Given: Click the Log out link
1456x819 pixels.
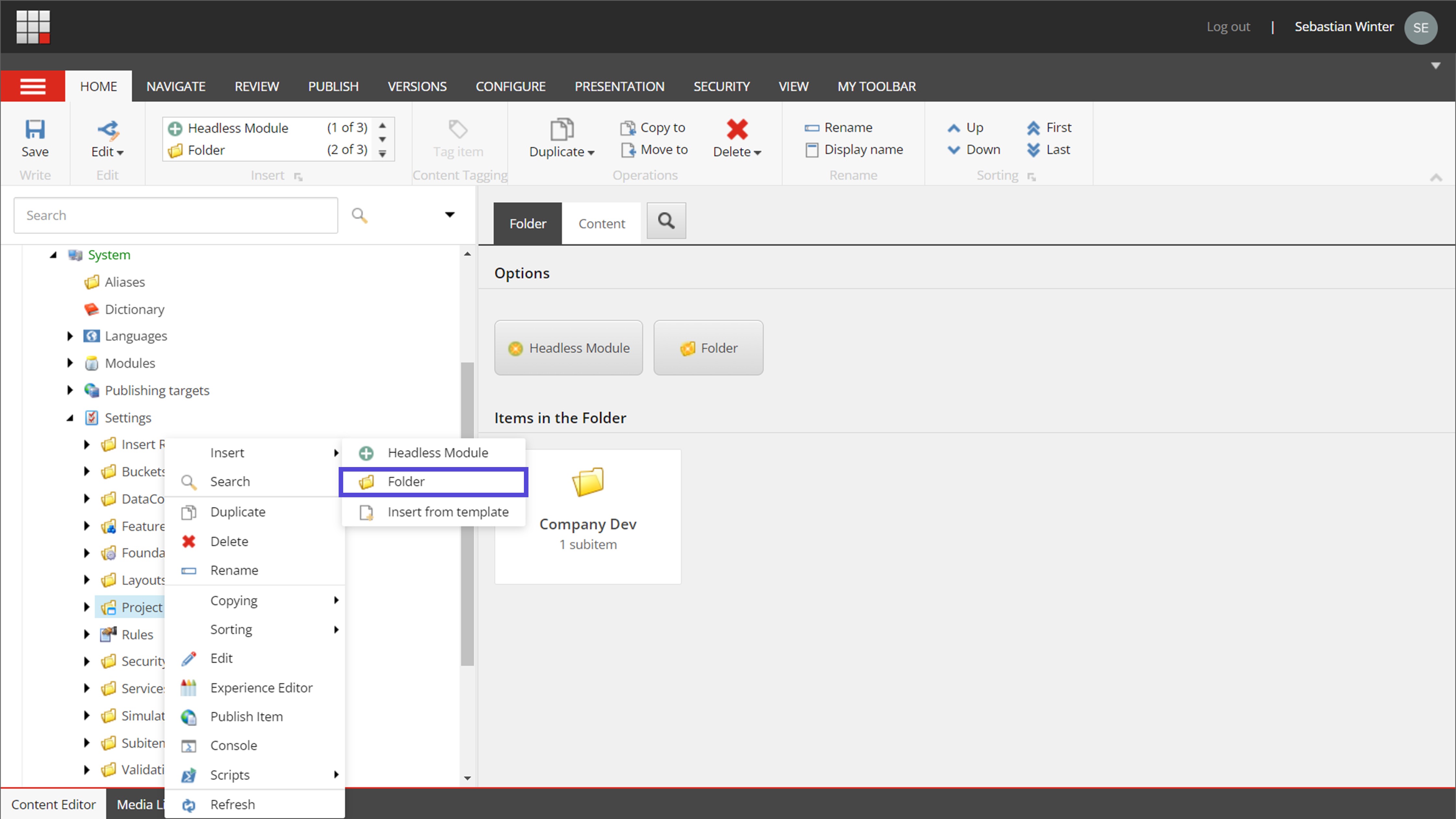Looking at the screenshot, I should 1228,26.
